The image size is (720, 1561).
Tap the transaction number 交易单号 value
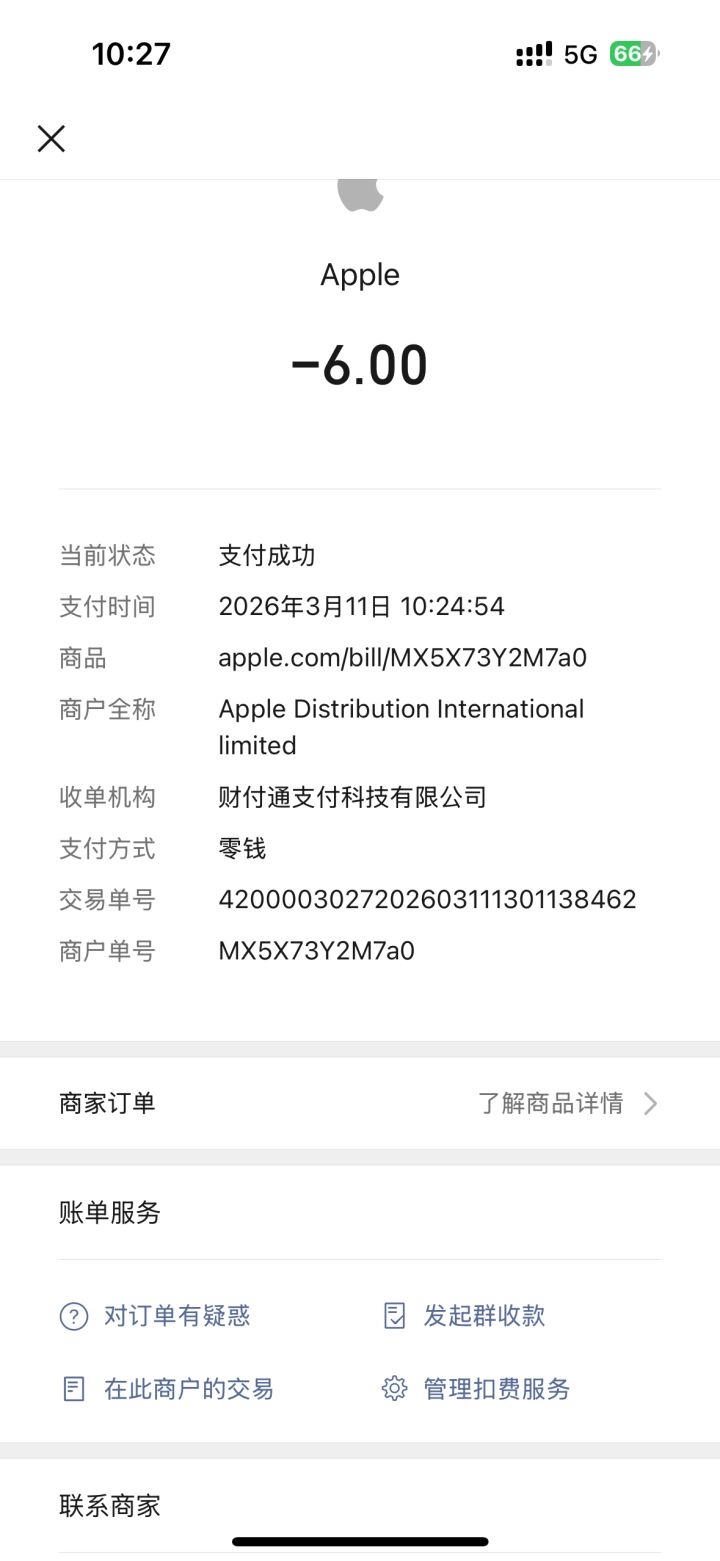pos(427,899)
